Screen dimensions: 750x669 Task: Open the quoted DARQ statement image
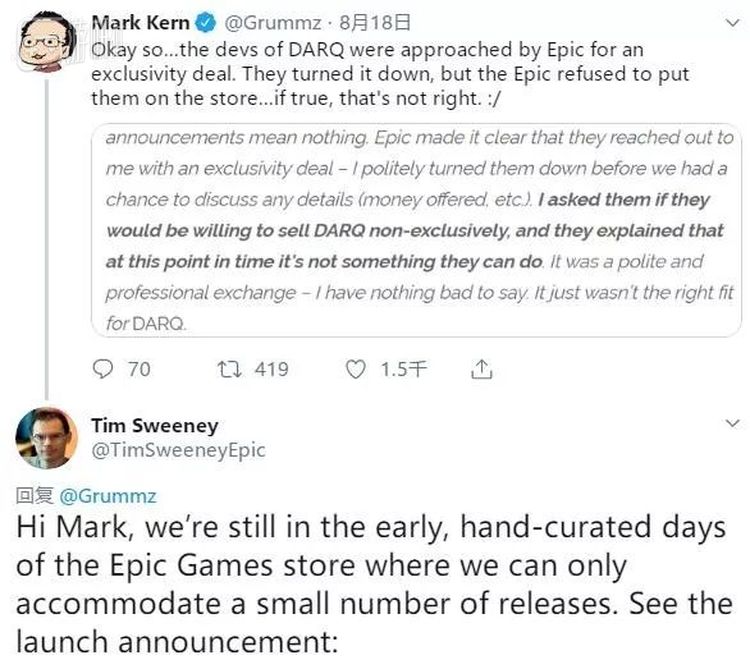(x=418, y=230)
